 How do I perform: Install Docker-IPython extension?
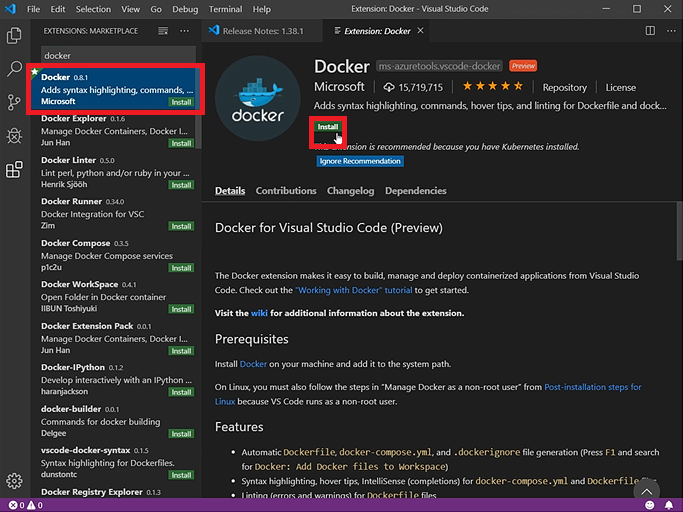click(181, 392)
